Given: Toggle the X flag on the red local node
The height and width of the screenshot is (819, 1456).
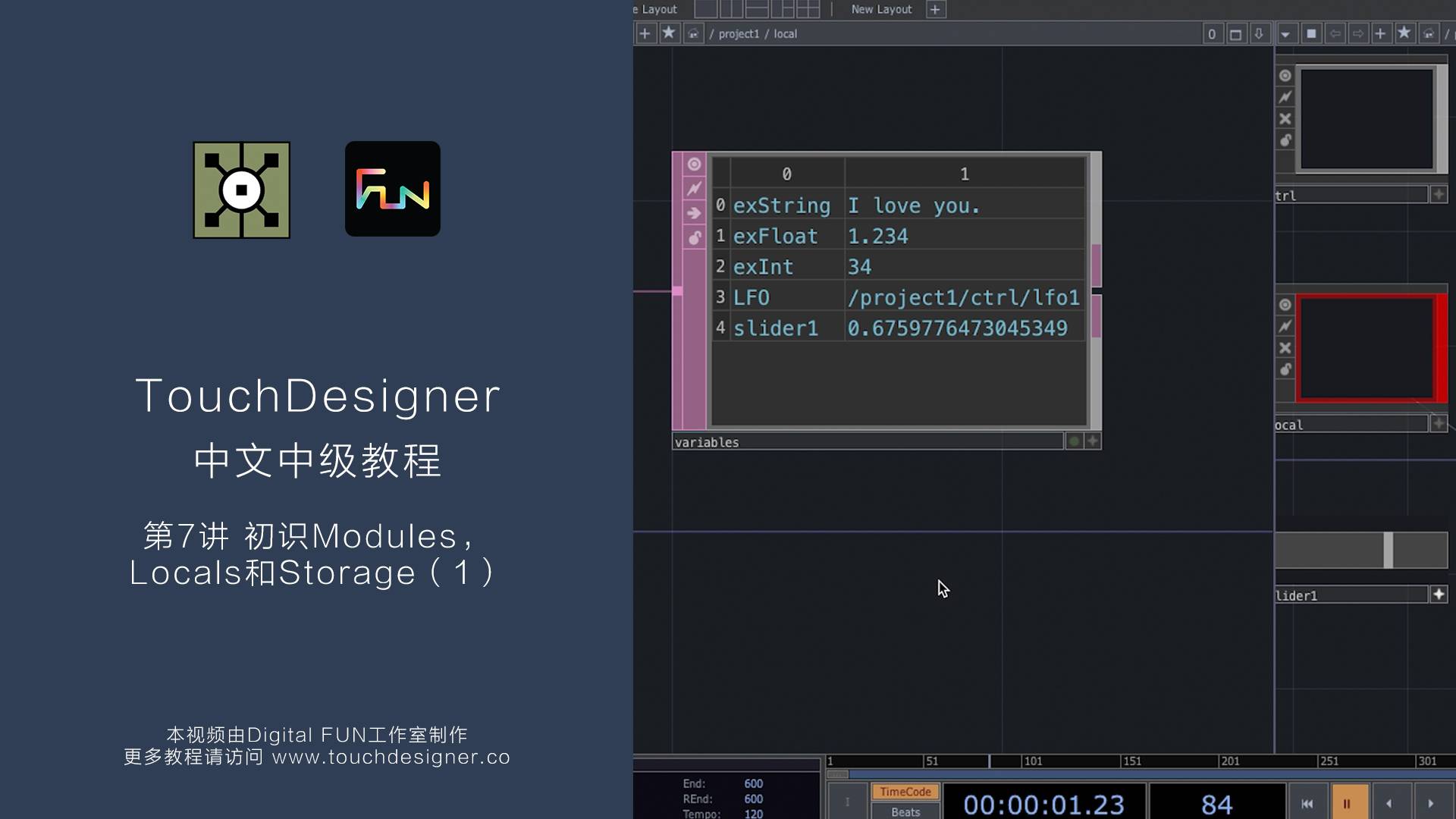Looking at the screenshot, I should point(1285,348).
